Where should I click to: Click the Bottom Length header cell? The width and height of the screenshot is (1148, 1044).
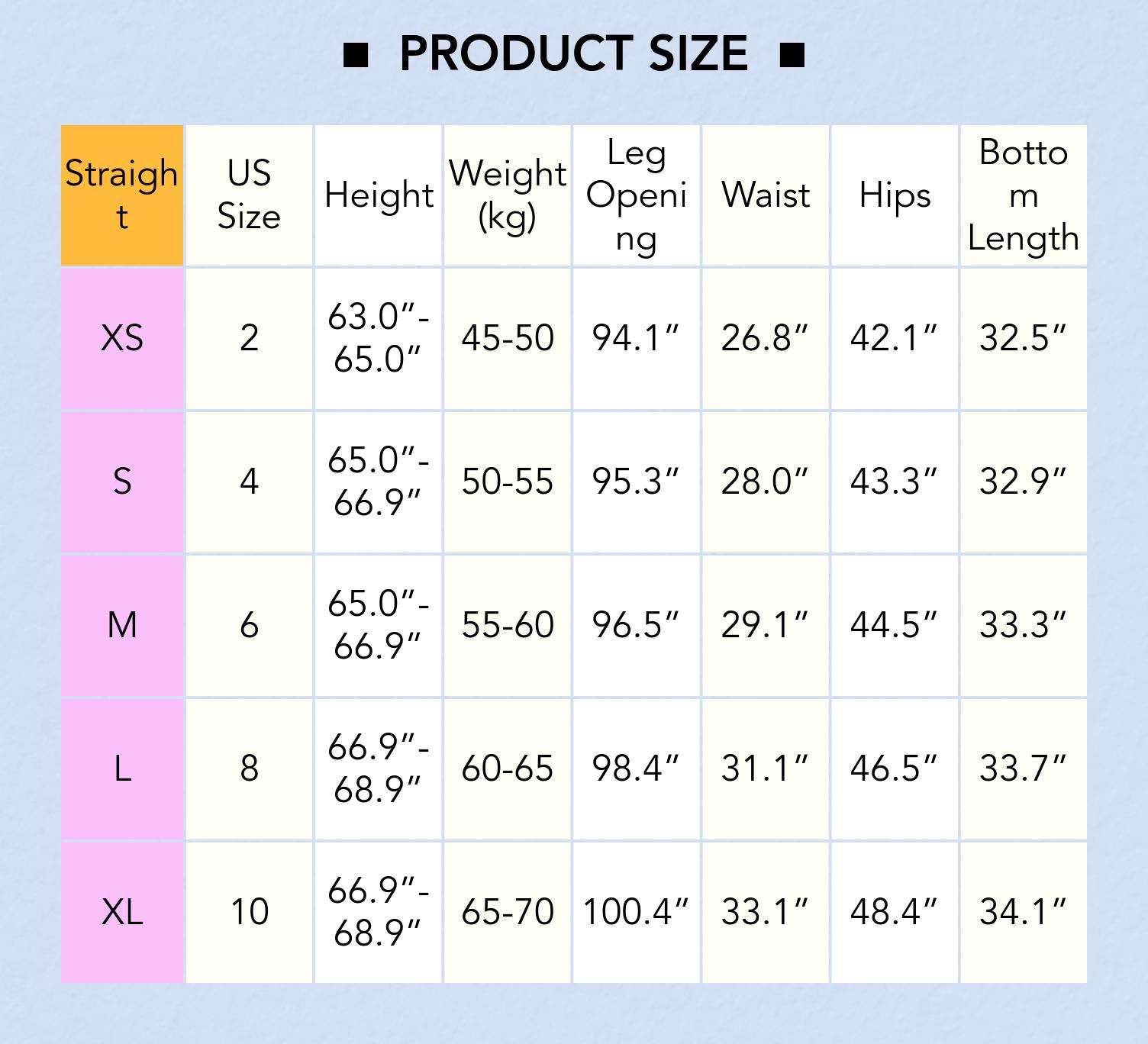pos(1023,195)
